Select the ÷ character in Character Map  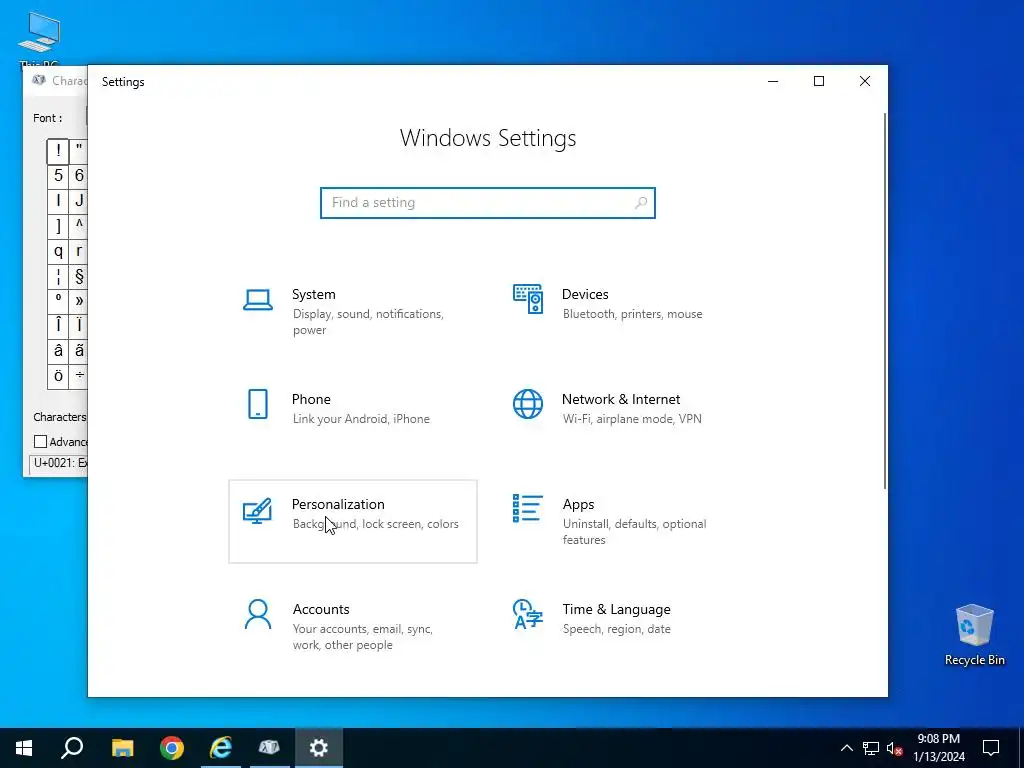coord(79,376)
